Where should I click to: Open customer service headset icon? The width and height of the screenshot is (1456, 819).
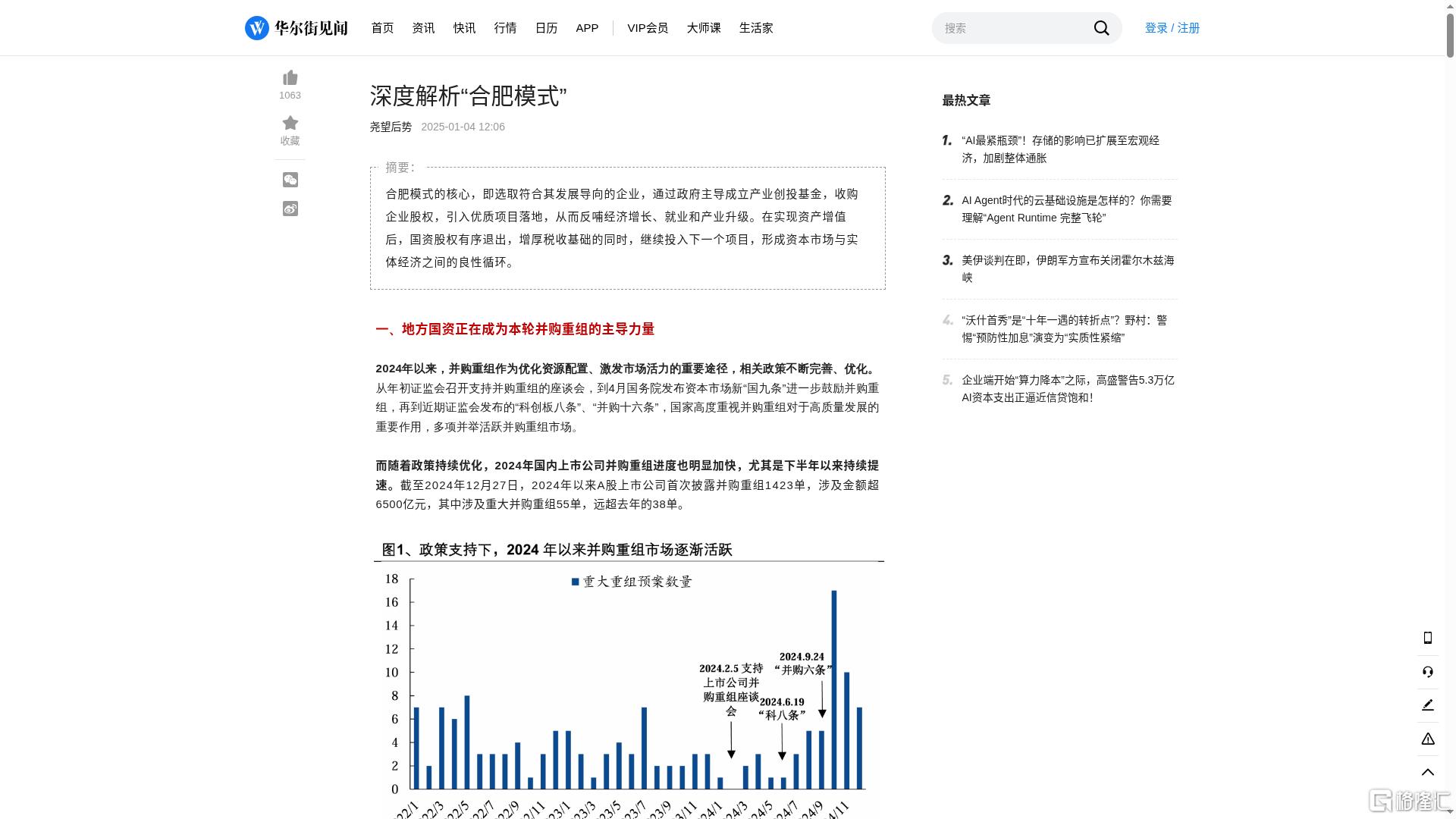coord(1427,672)
